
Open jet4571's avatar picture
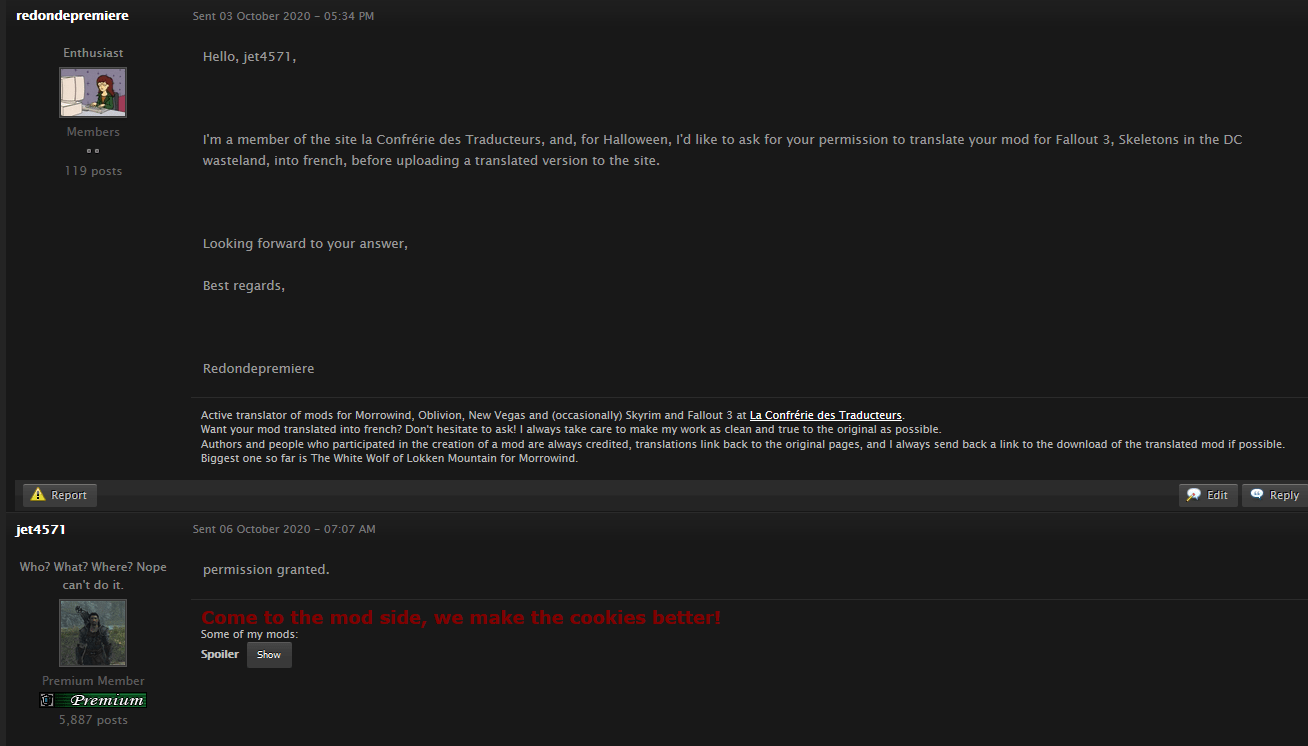(x=93, y=633)
